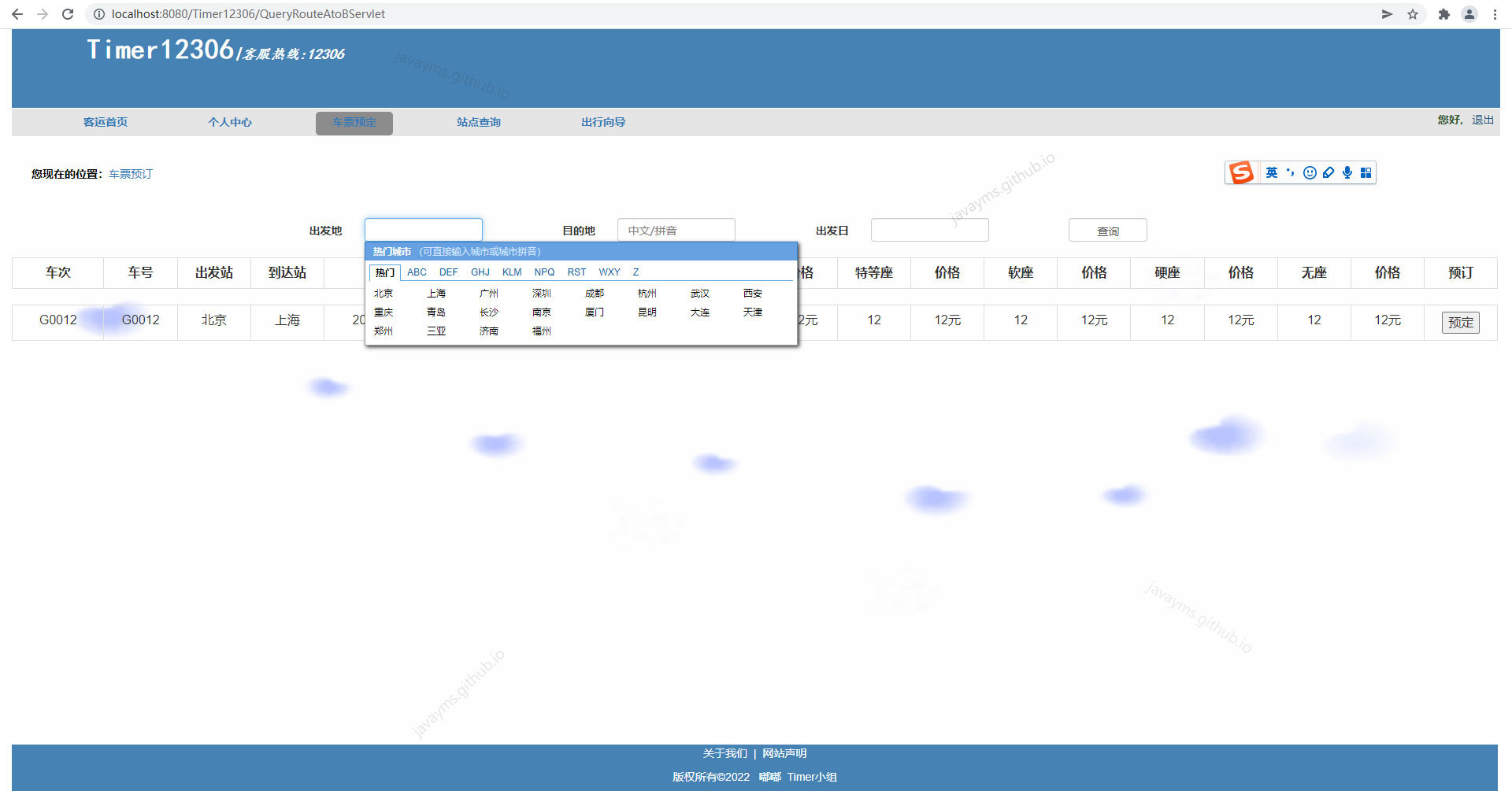Image resolution: width=1512 pixels, height=791 pixels.
Task: Click the Sogou input method logo
Action: [1240, 172]
